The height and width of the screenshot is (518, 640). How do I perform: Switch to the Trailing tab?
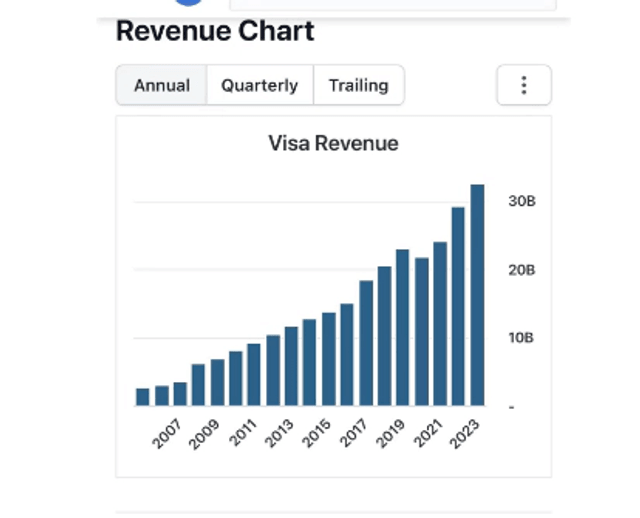click(x=359, y=85)
